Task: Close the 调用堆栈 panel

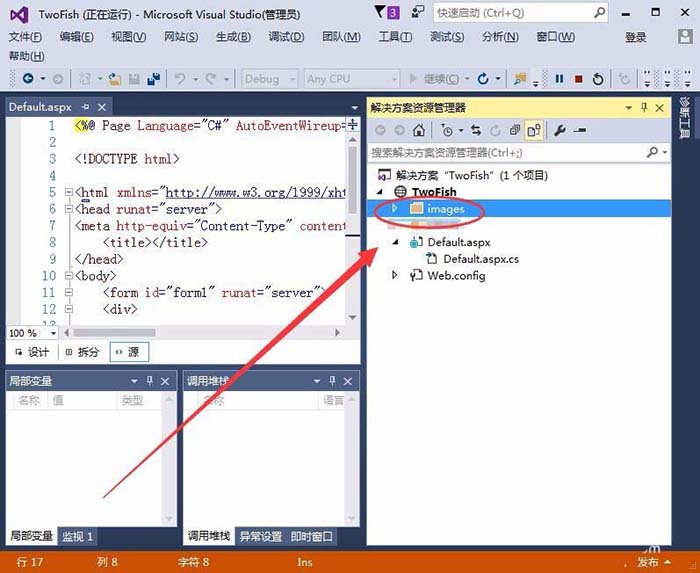Action: click(x=348, y=381)
